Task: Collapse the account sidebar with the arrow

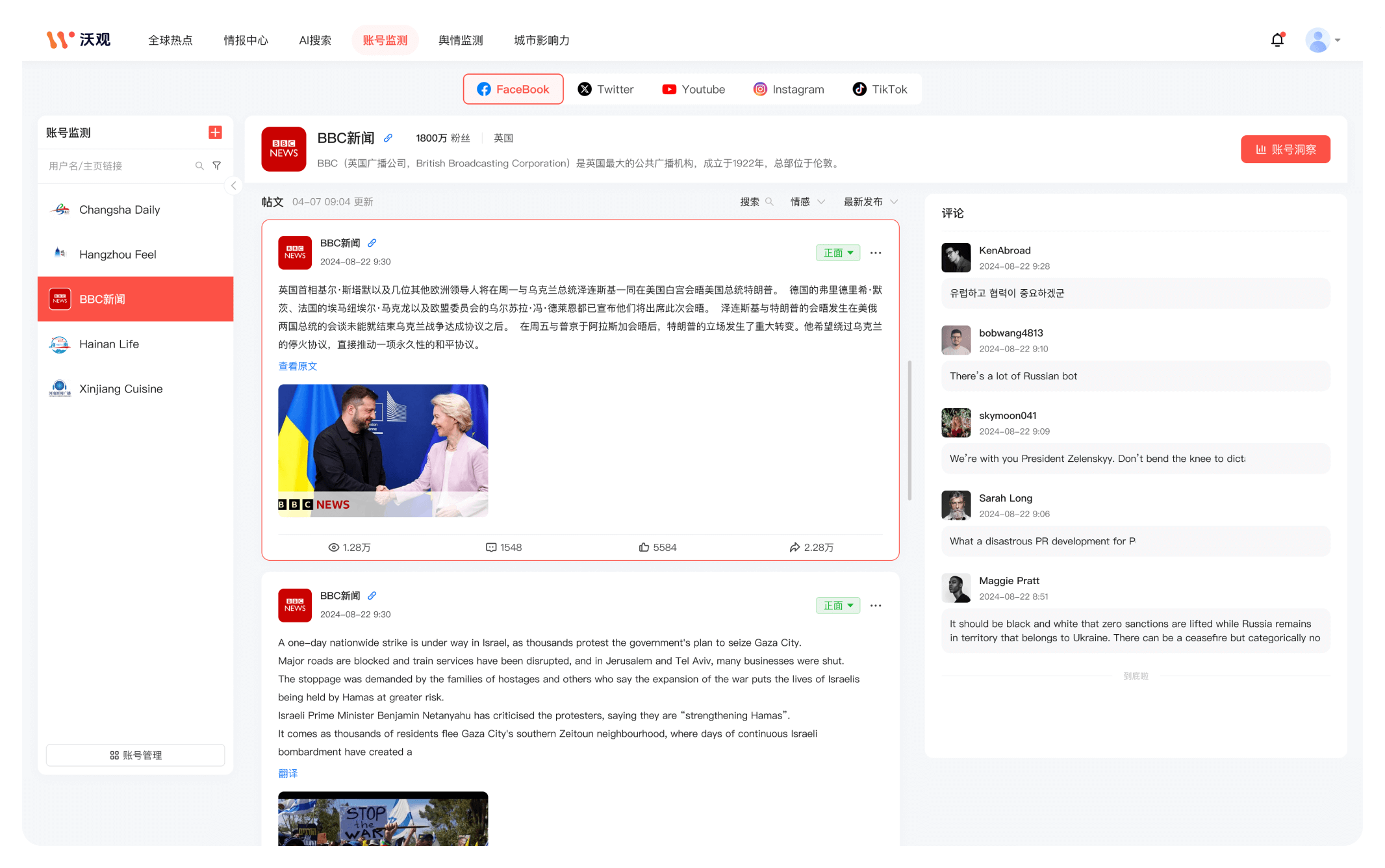Action: point(233,186)
